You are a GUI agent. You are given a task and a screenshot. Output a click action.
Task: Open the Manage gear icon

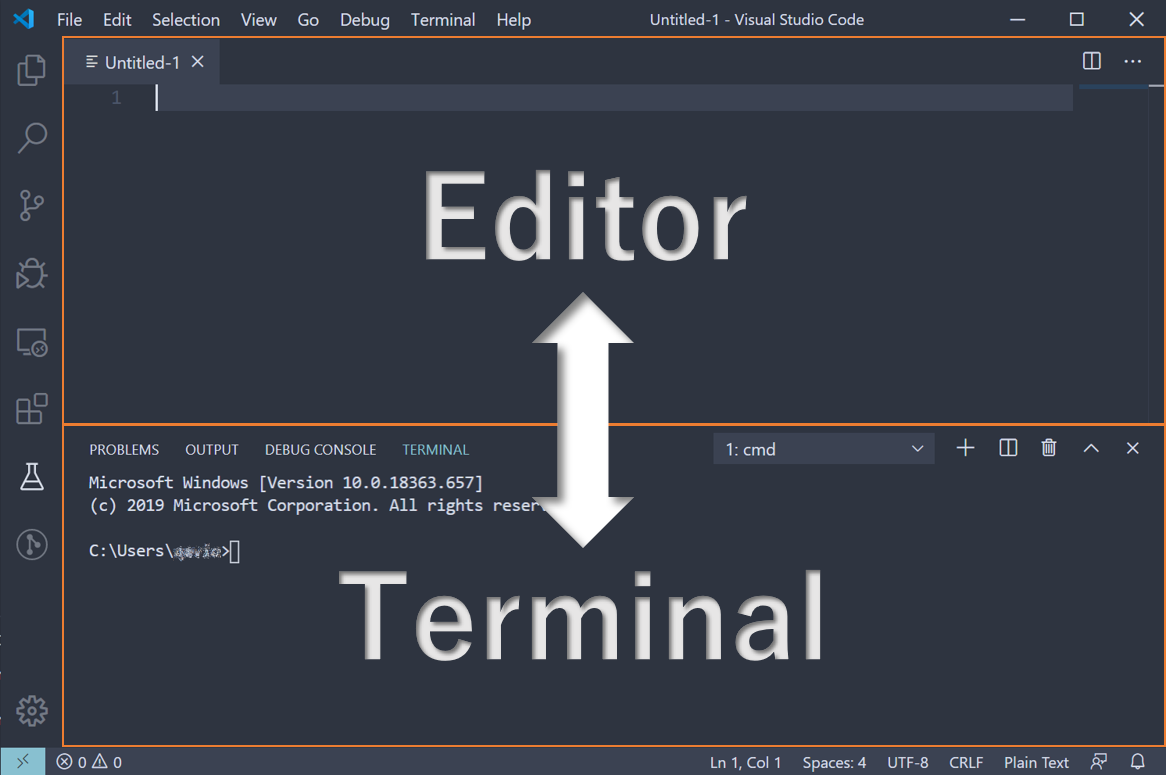pos(31,711)
